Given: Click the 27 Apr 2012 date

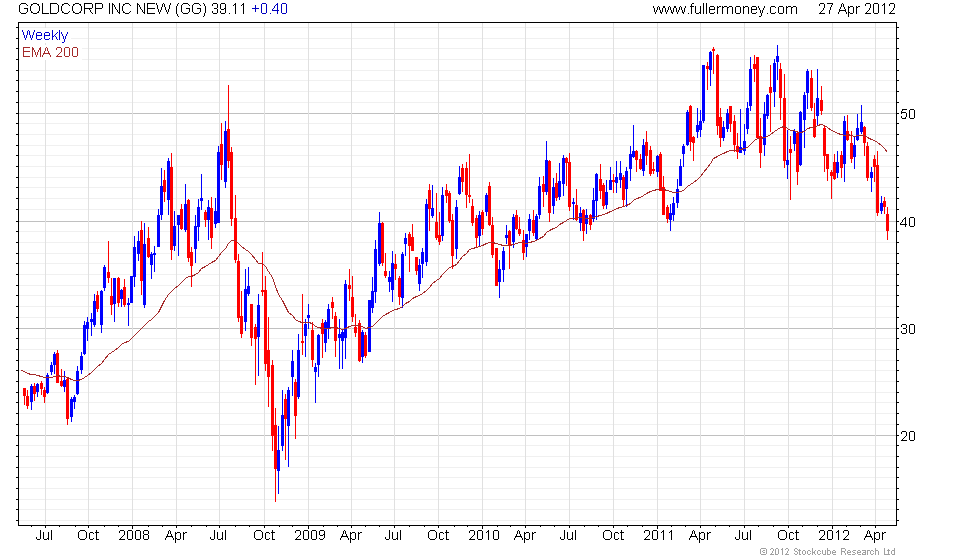Looking at the screenshot, I should pos(857,9).
